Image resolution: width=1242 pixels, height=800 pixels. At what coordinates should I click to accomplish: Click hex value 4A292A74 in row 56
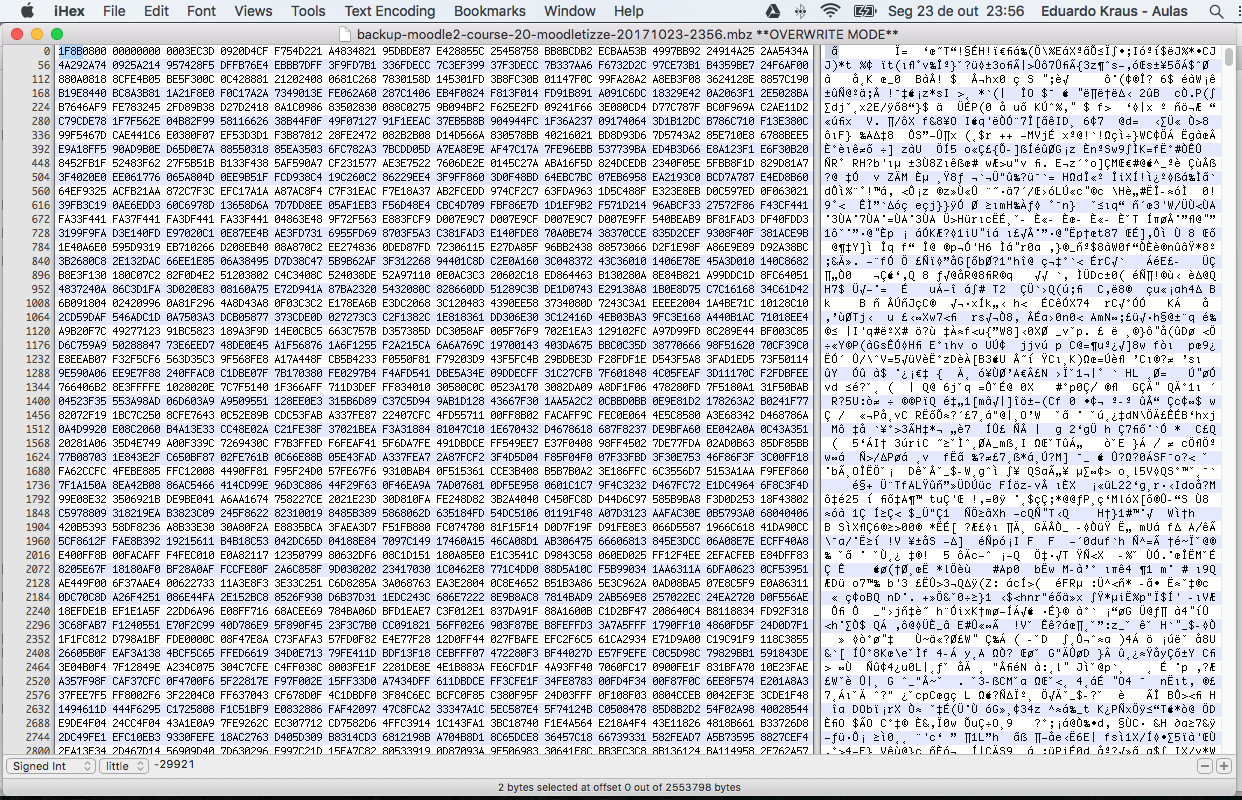click(83, 63)
